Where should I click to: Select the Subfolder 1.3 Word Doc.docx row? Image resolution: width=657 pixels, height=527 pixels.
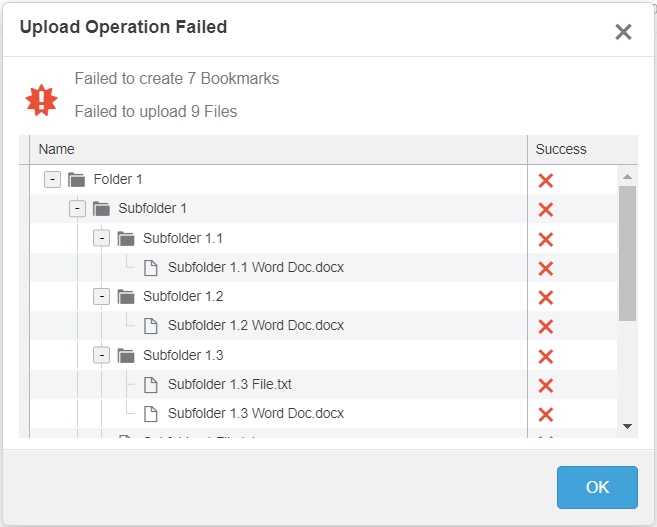click(x=256, y=413)
